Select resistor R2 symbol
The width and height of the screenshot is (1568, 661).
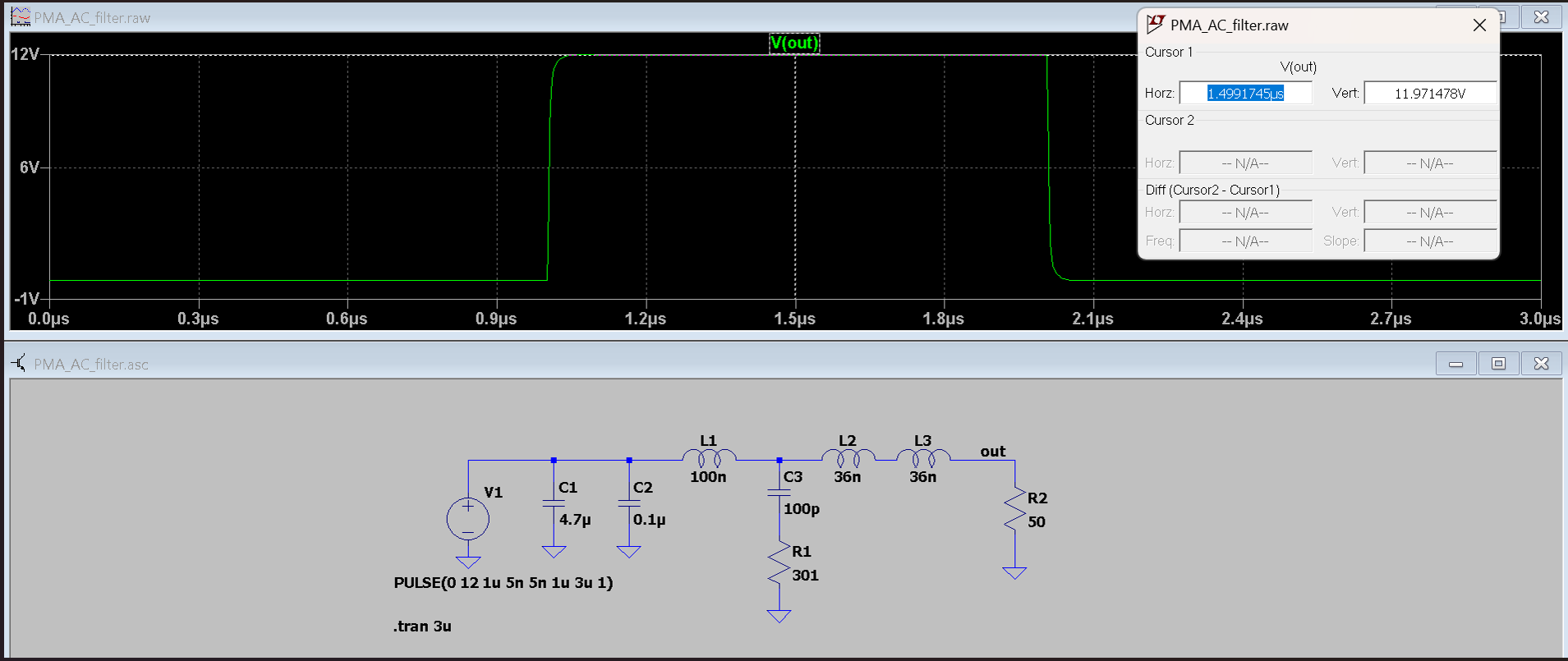click(x=1014, y=510)
